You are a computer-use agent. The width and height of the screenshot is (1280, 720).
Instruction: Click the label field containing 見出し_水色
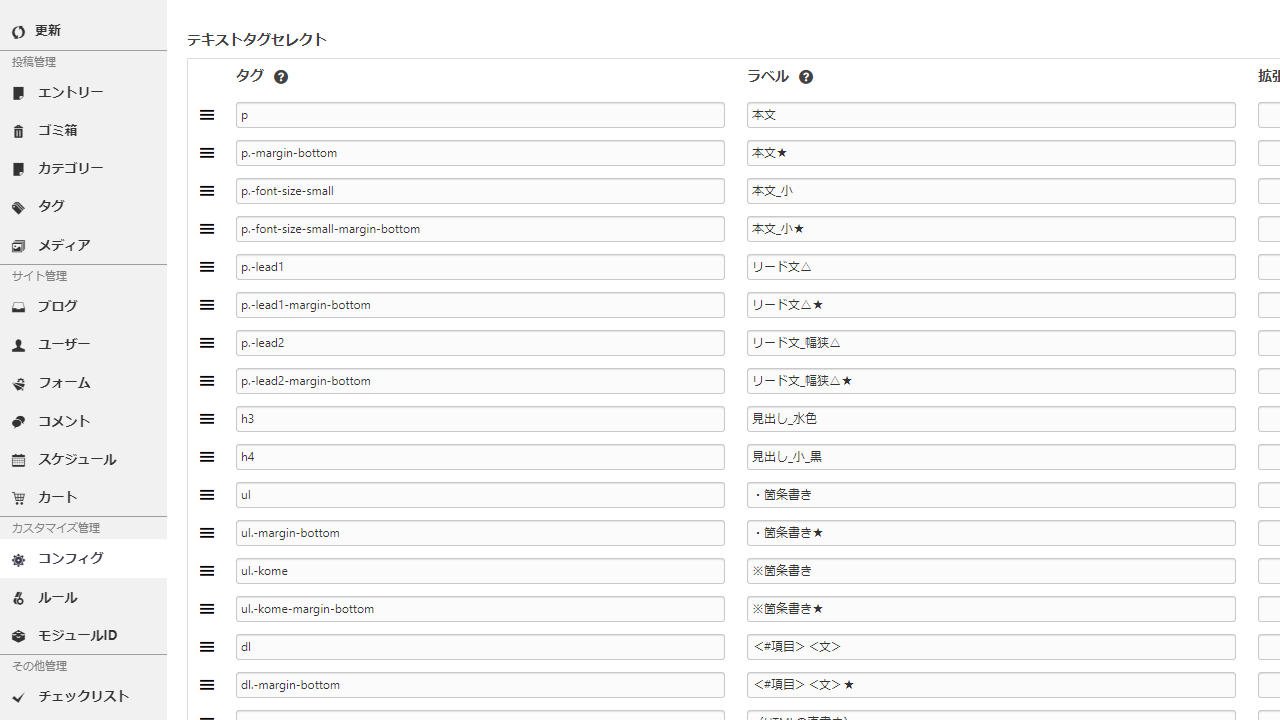pyautogui.click(x=990, y=419)
